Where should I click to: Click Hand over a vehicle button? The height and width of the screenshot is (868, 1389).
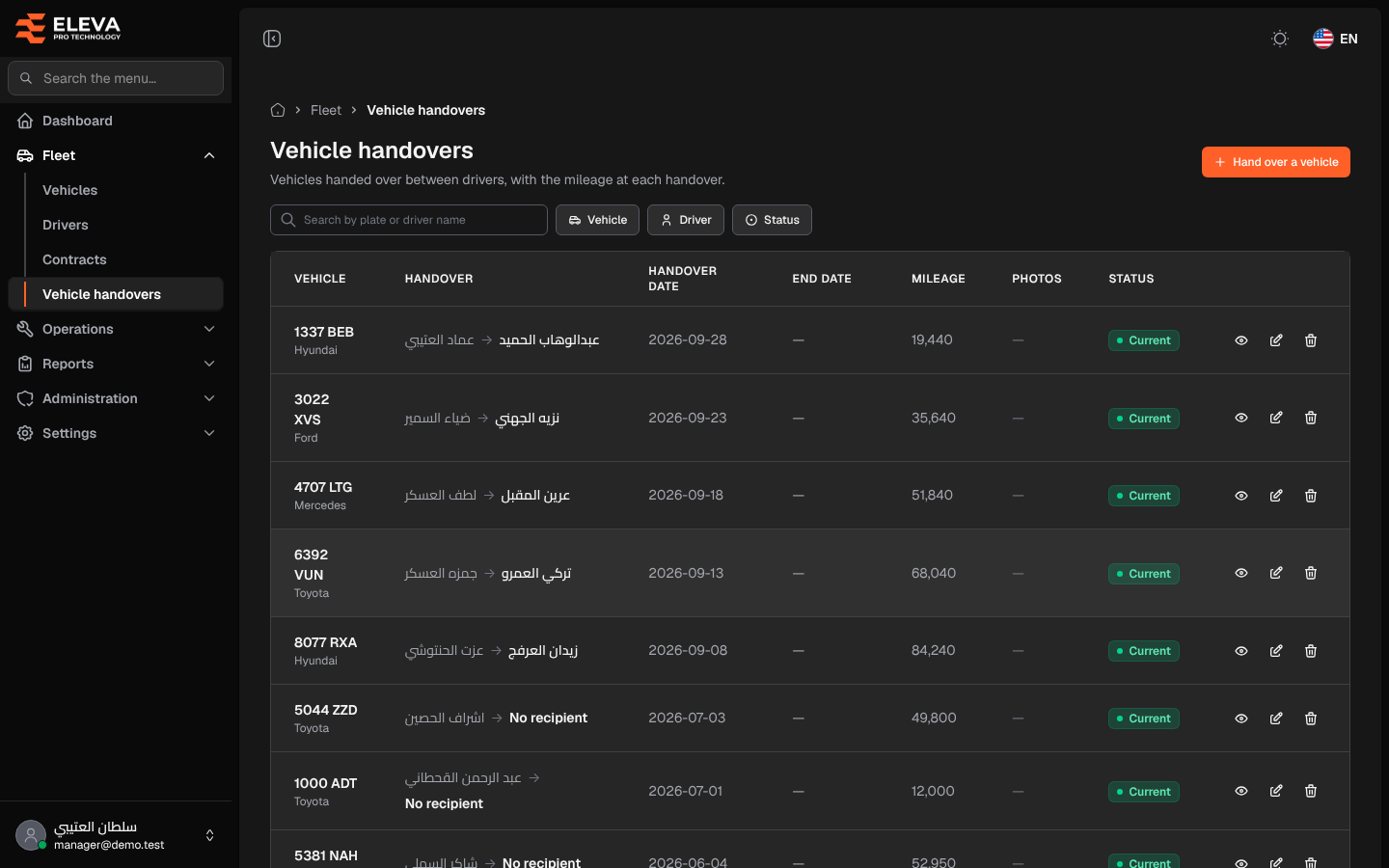[1276, 162]
